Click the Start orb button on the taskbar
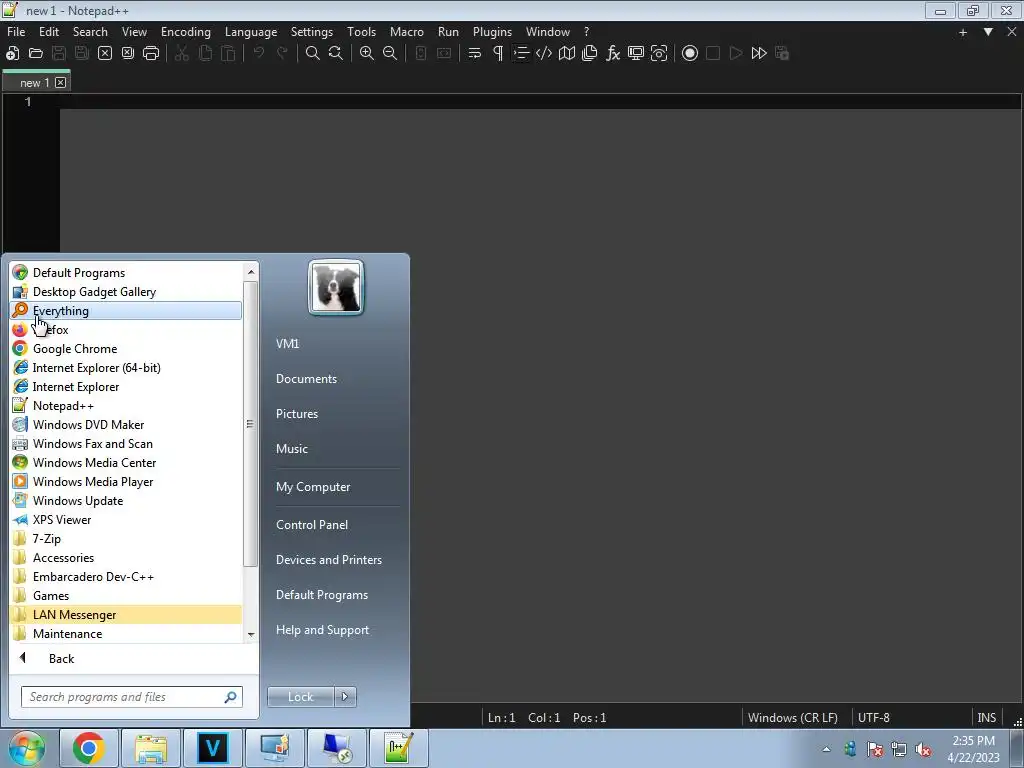The image size is (1024, 768). (x=26, y=748)
